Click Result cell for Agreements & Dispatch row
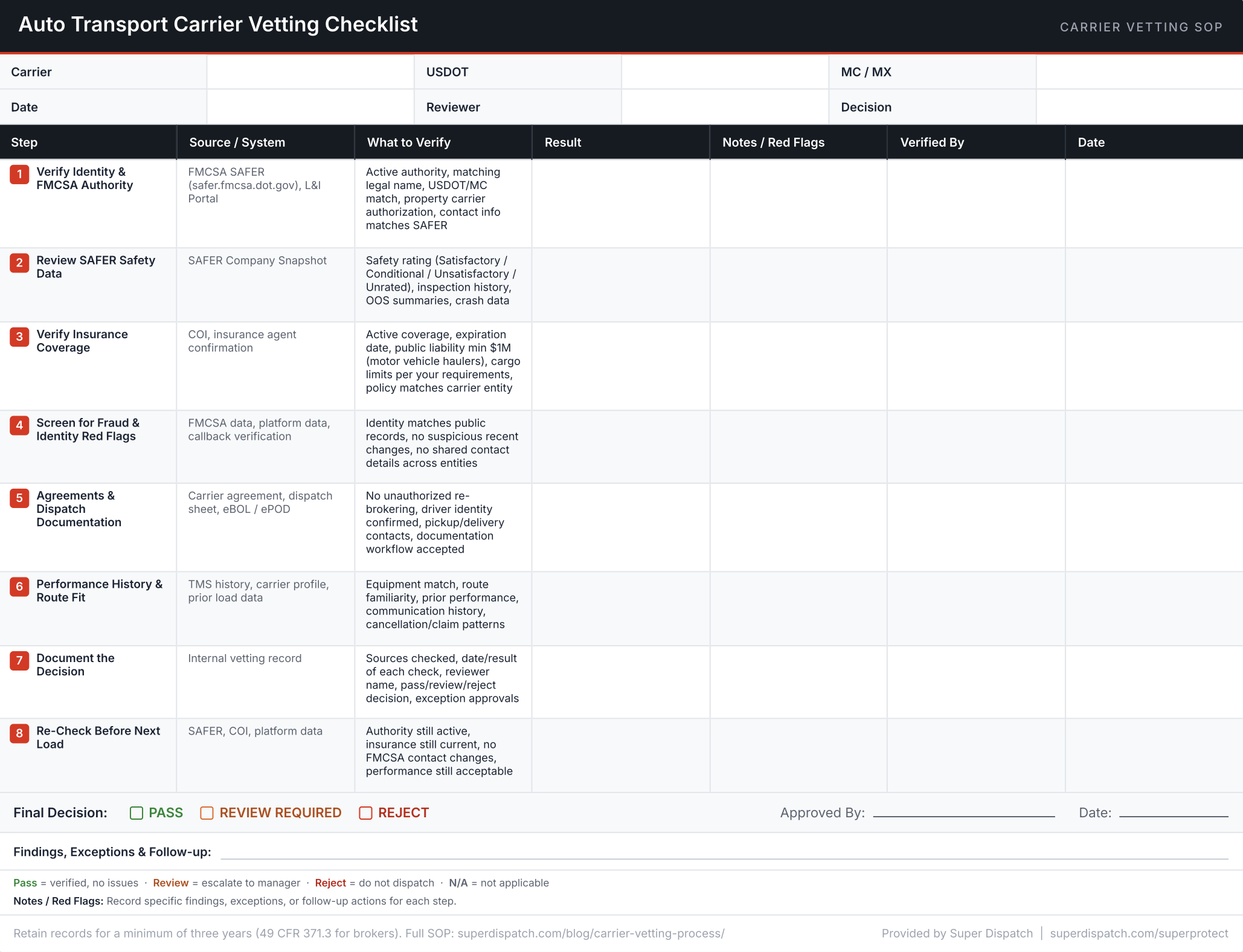This screenshot has height=952, width=1243. point(621,527)
